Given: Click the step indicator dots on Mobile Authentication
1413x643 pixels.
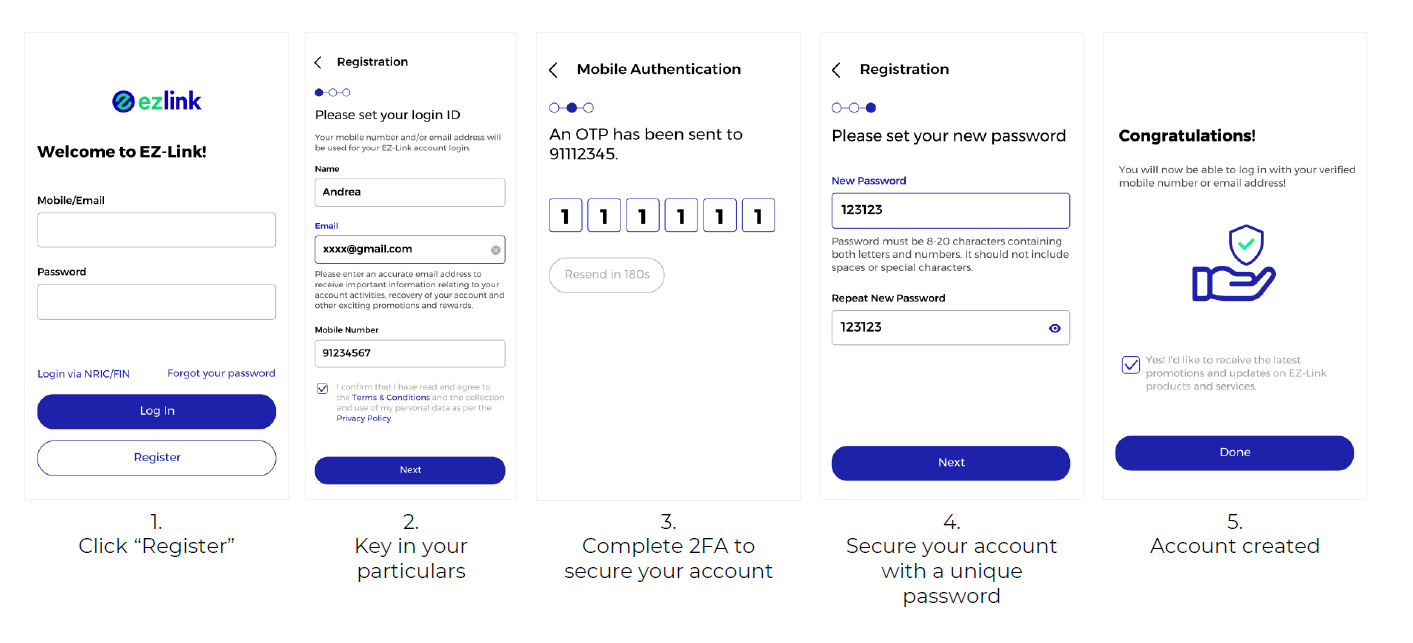Looking at the screenshot, I should (x=571, y=107).
